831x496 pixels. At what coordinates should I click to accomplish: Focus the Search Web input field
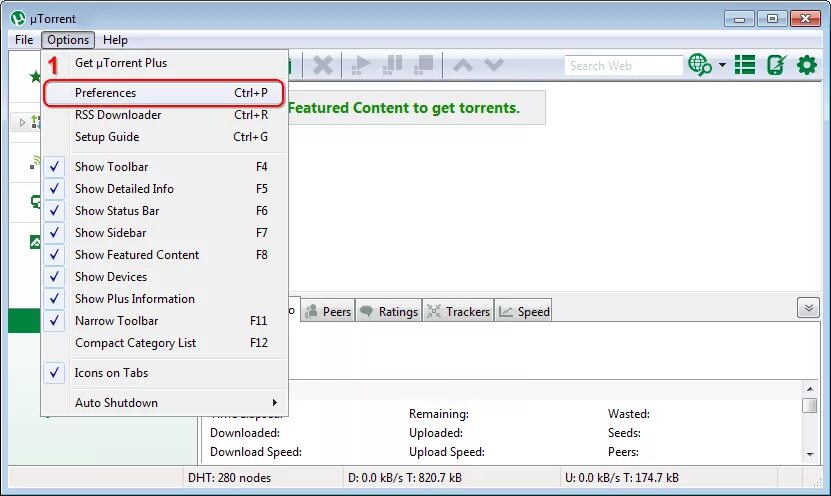pyautogui.click(x=623, y=66)
